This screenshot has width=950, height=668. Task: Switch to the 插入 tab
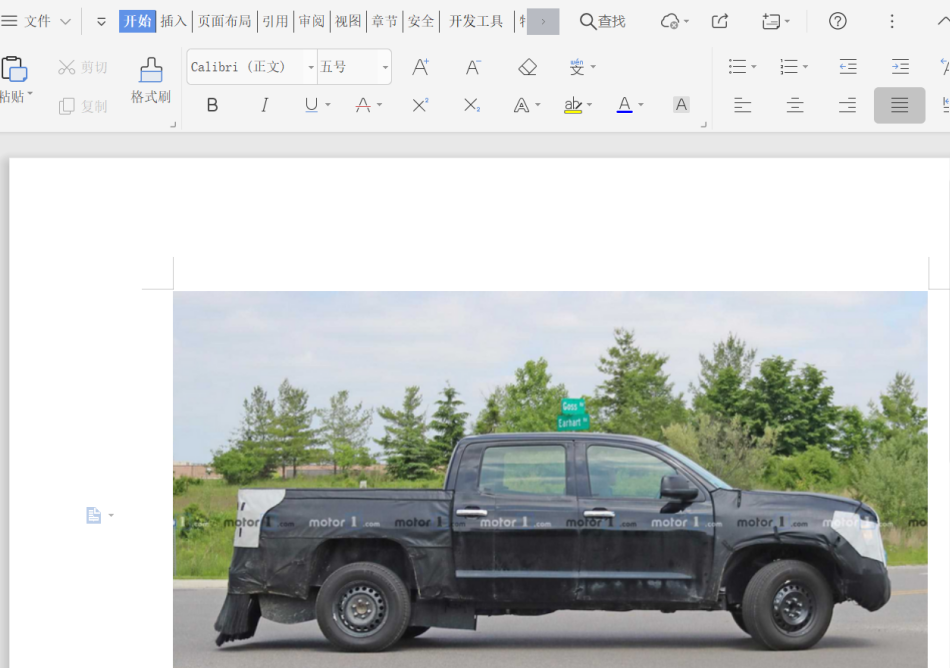tap(173, 21)
